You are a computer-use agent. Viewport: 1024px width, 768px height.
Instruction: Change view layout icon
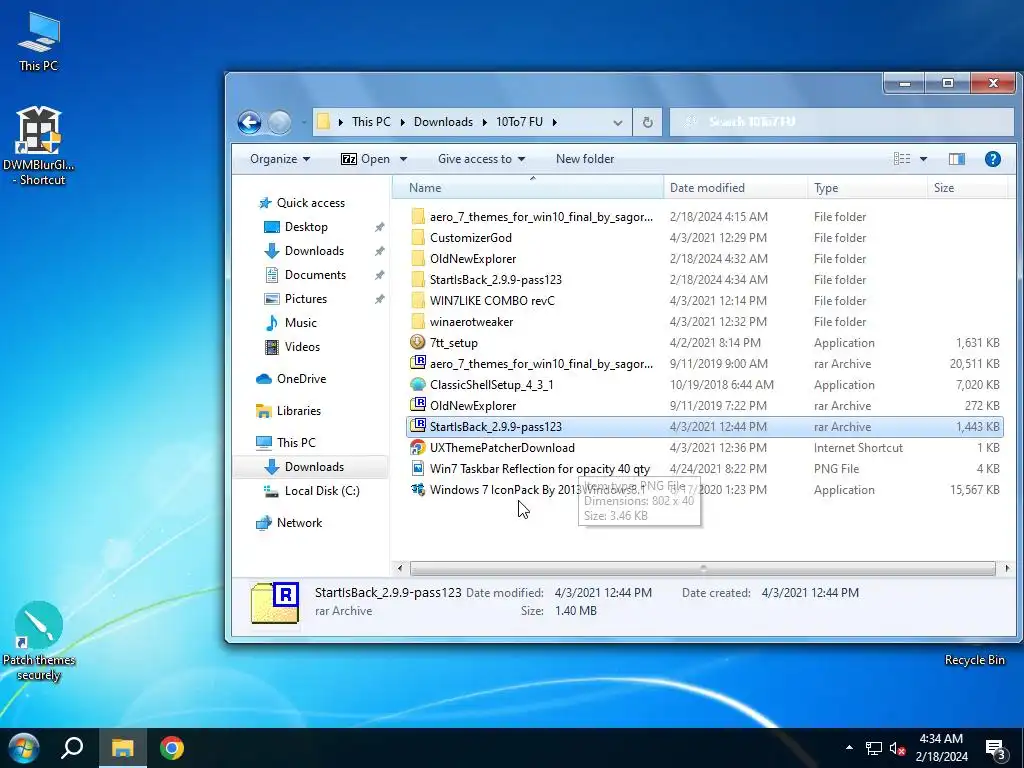902,159
